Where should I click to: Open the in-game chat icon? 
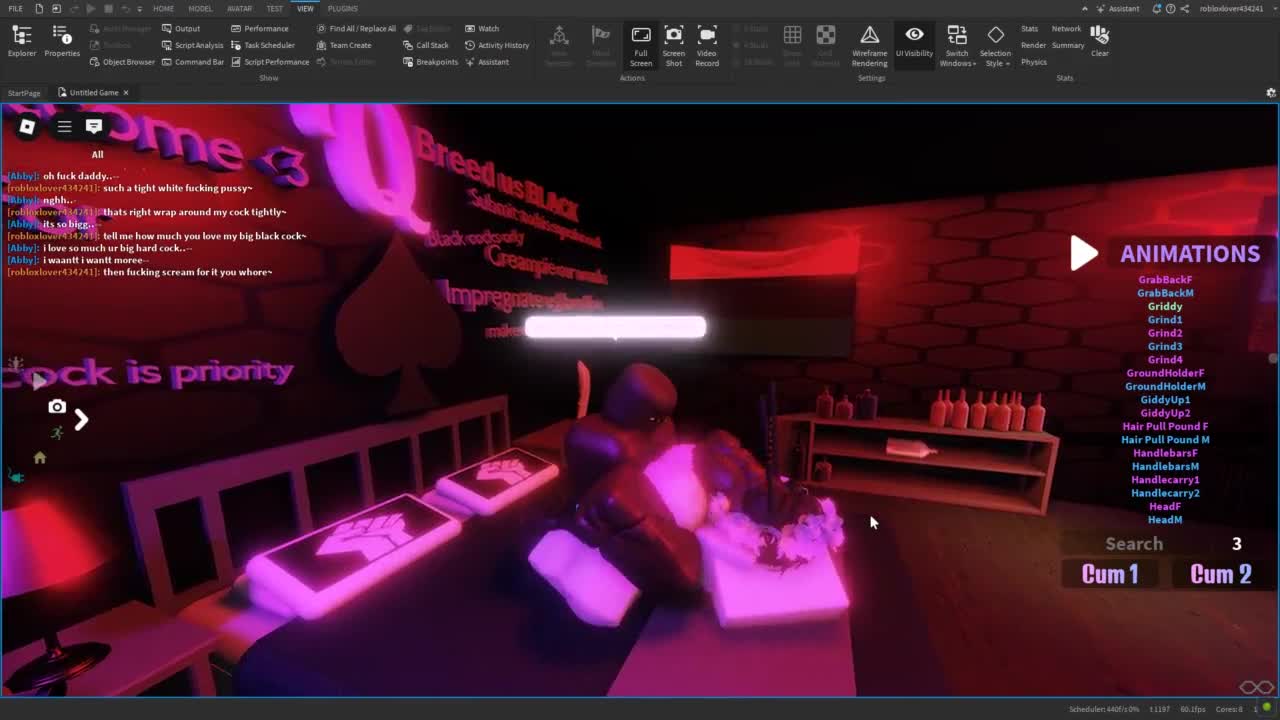94,126
